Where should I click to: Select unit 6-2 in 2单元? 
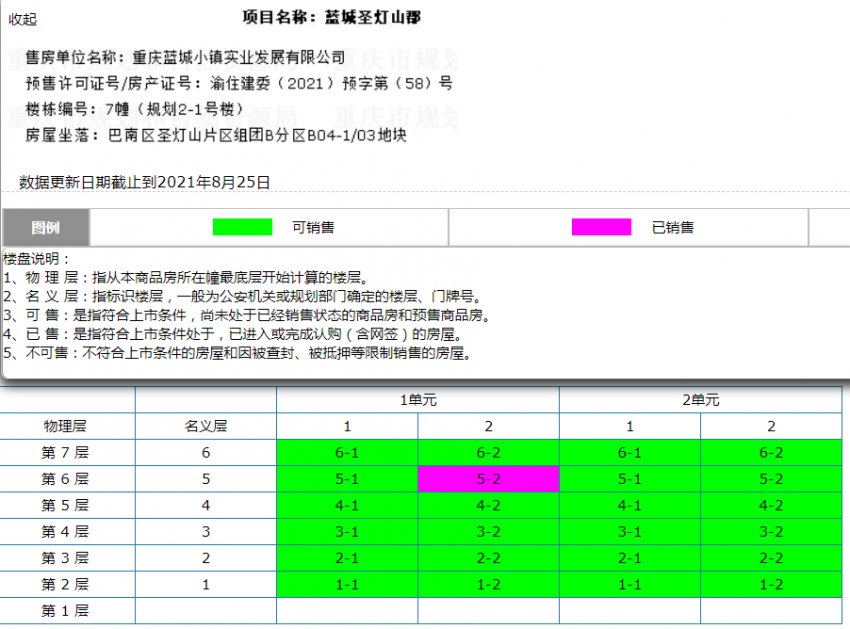(771, 452)
